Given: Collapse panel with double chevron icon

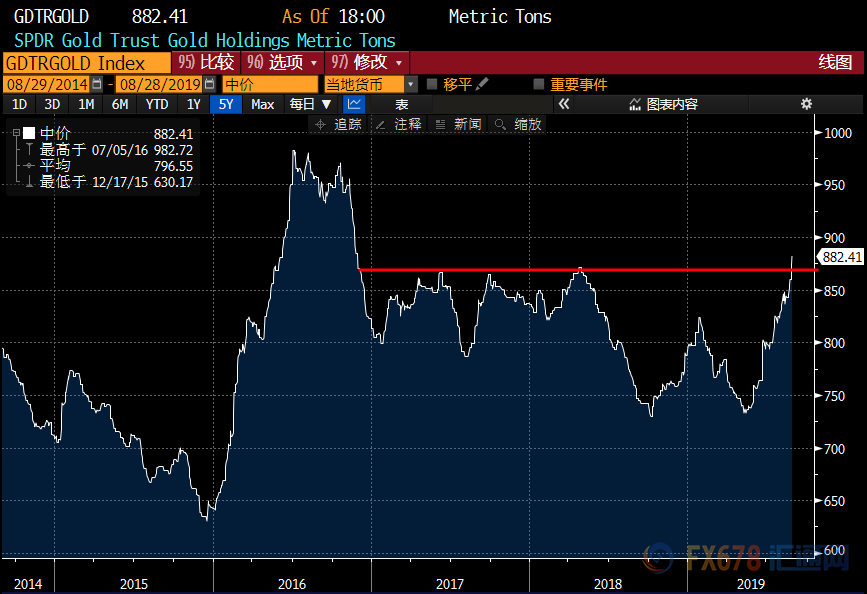Looking at the screenshot, I should [x=563, y=104].
